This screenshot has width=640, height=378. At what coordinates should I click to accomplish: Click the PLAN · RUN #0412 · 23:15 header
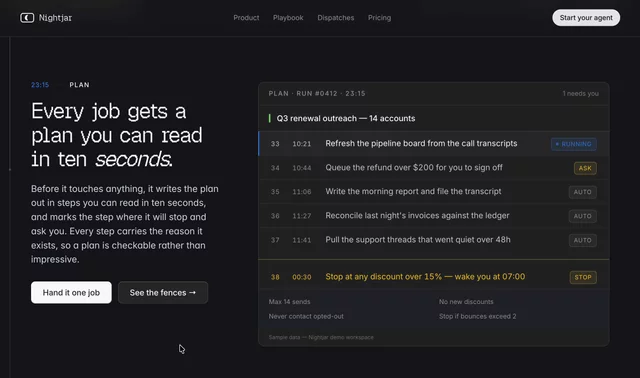click(317, 93)
